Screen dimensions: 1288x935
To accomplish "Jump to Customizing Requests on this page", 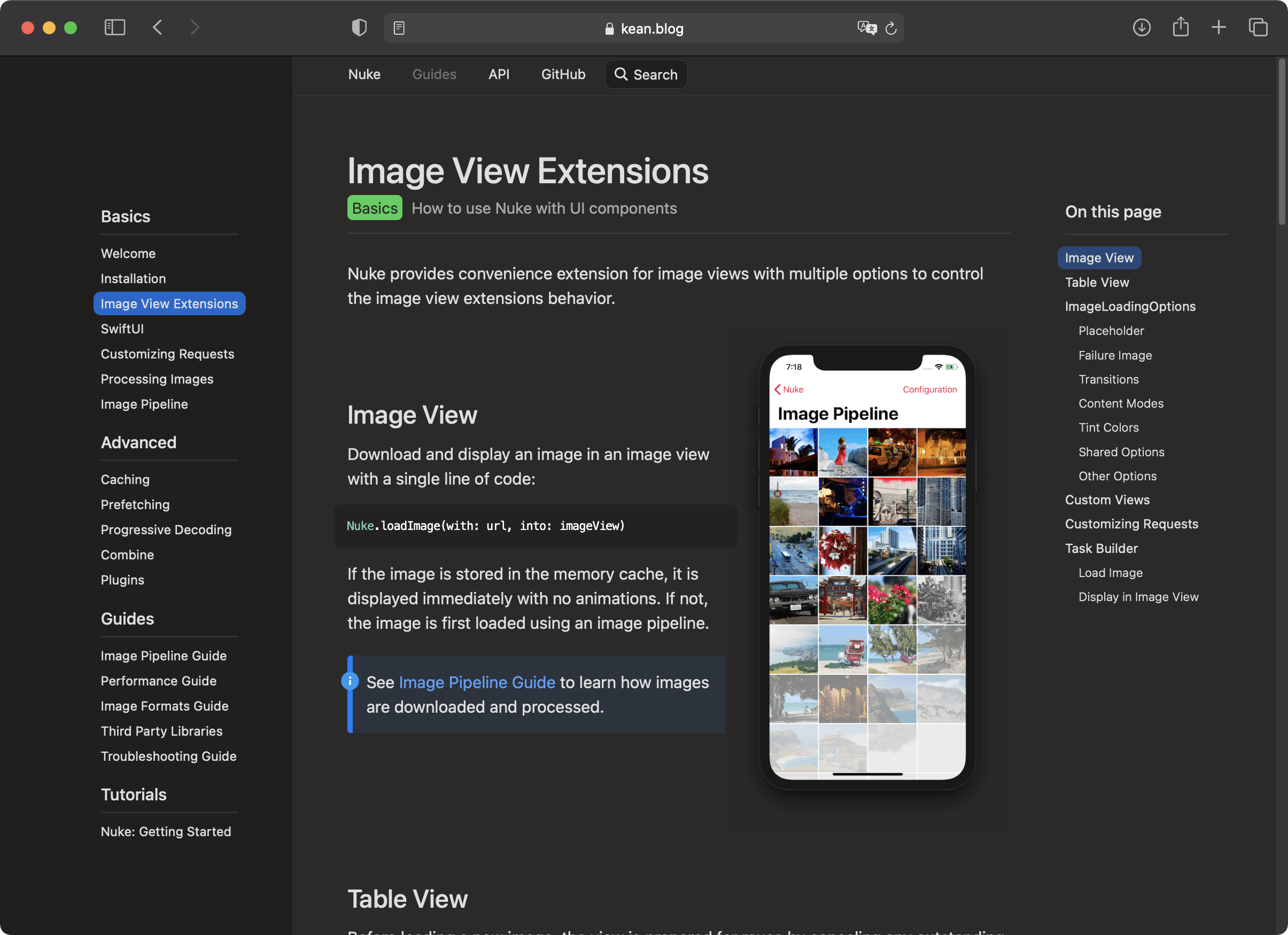I will (1131, 524).
